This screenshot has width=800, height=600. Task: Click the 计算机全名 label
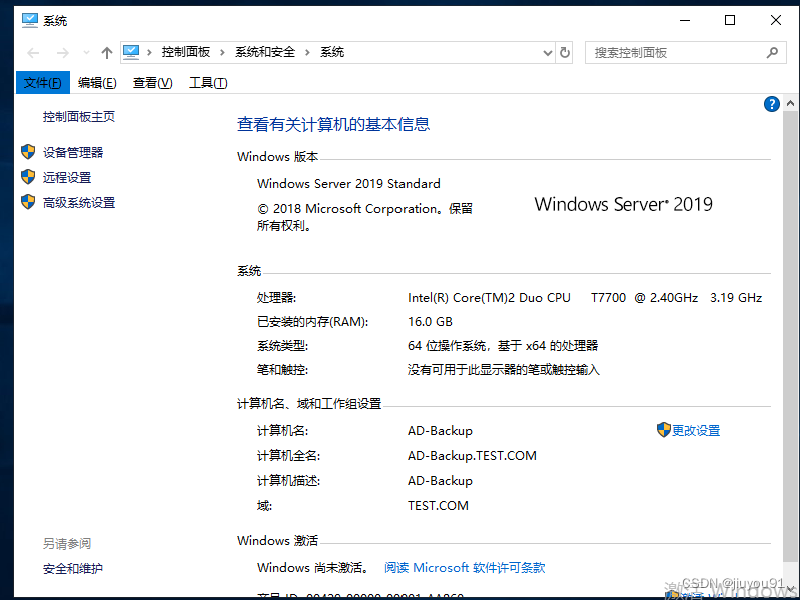(x=289, y=456)
